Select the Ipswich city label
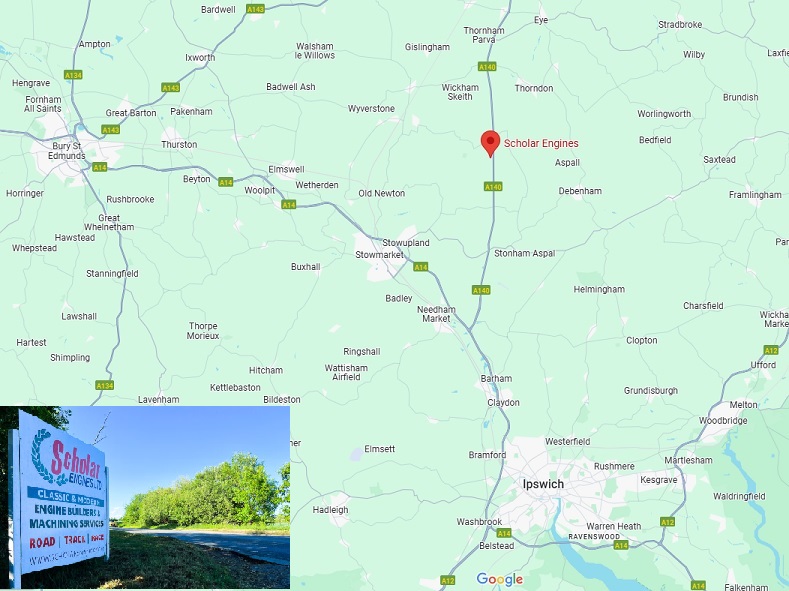The height and width of the screenshot is (591, 789). (x=543, y=484)
